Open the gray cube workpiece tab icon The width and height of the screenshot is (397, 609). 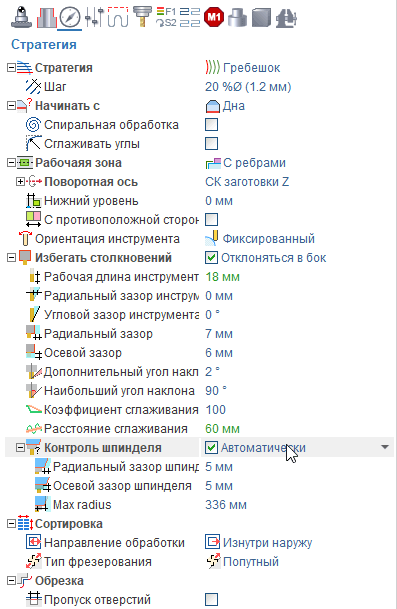pyautogui.click(x=261, y=18)
